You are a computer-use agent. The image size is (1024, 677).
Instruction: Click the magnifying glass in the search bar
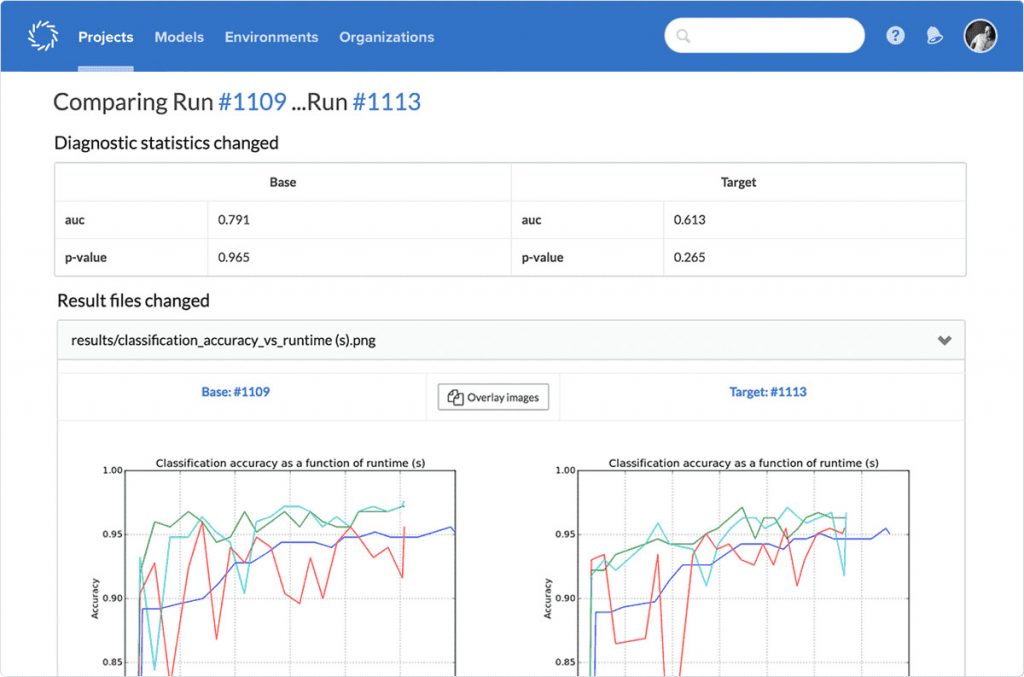coord(682,36)
